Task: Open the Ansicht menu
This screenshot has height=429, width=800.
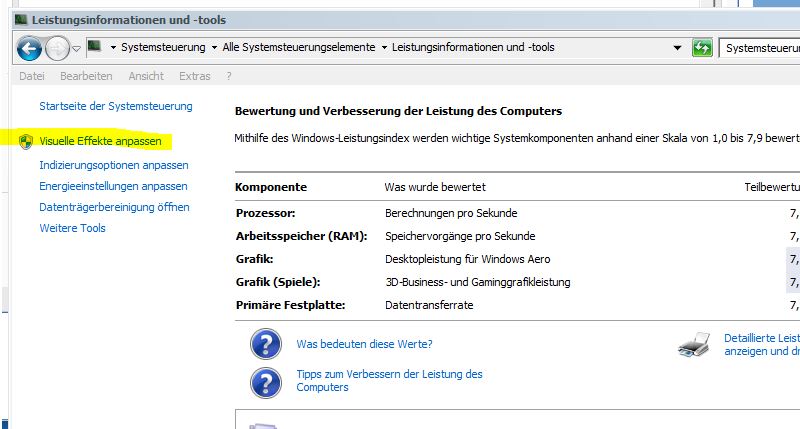Action: pyautogui.click(x=146, y=76)
